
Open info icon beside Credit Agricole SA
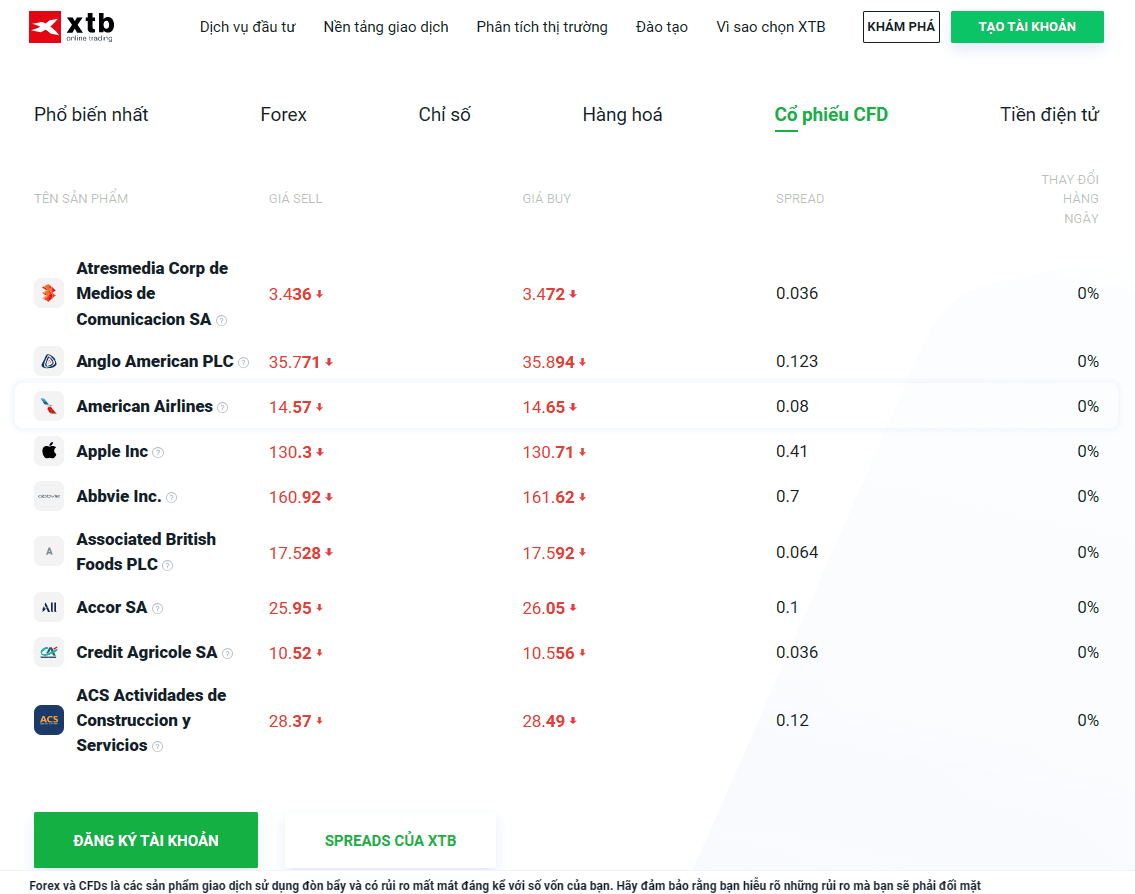tap(227, 654)
